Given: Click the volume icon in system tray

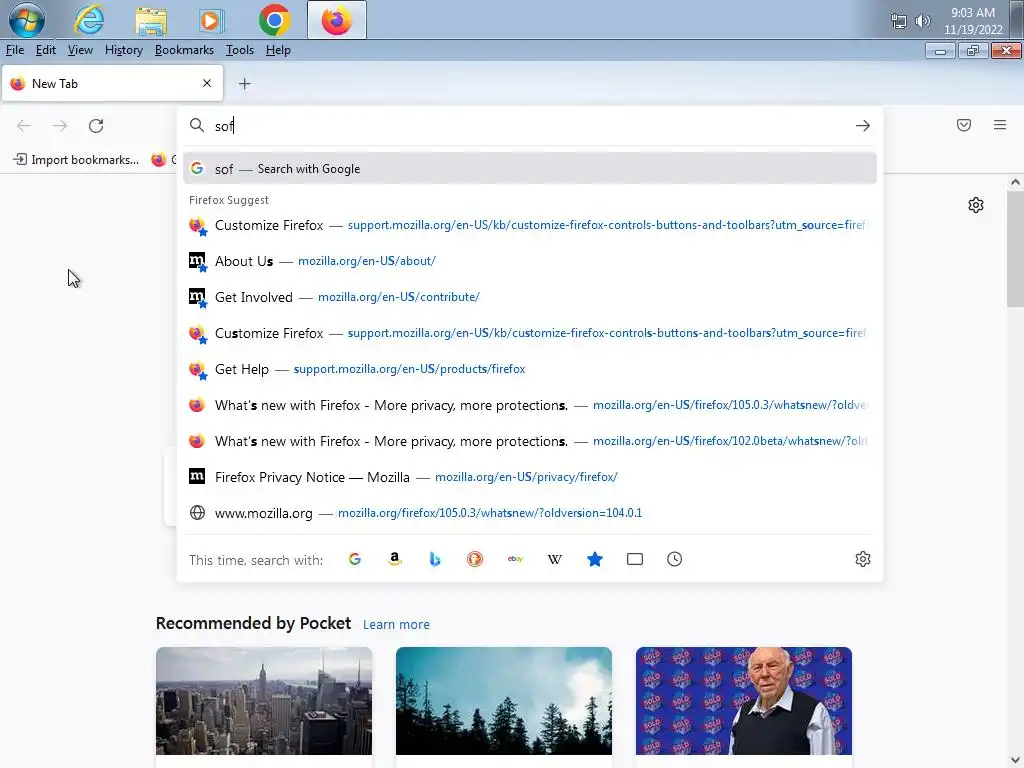Looking at the screenshot, I should (x=923, y=21).
